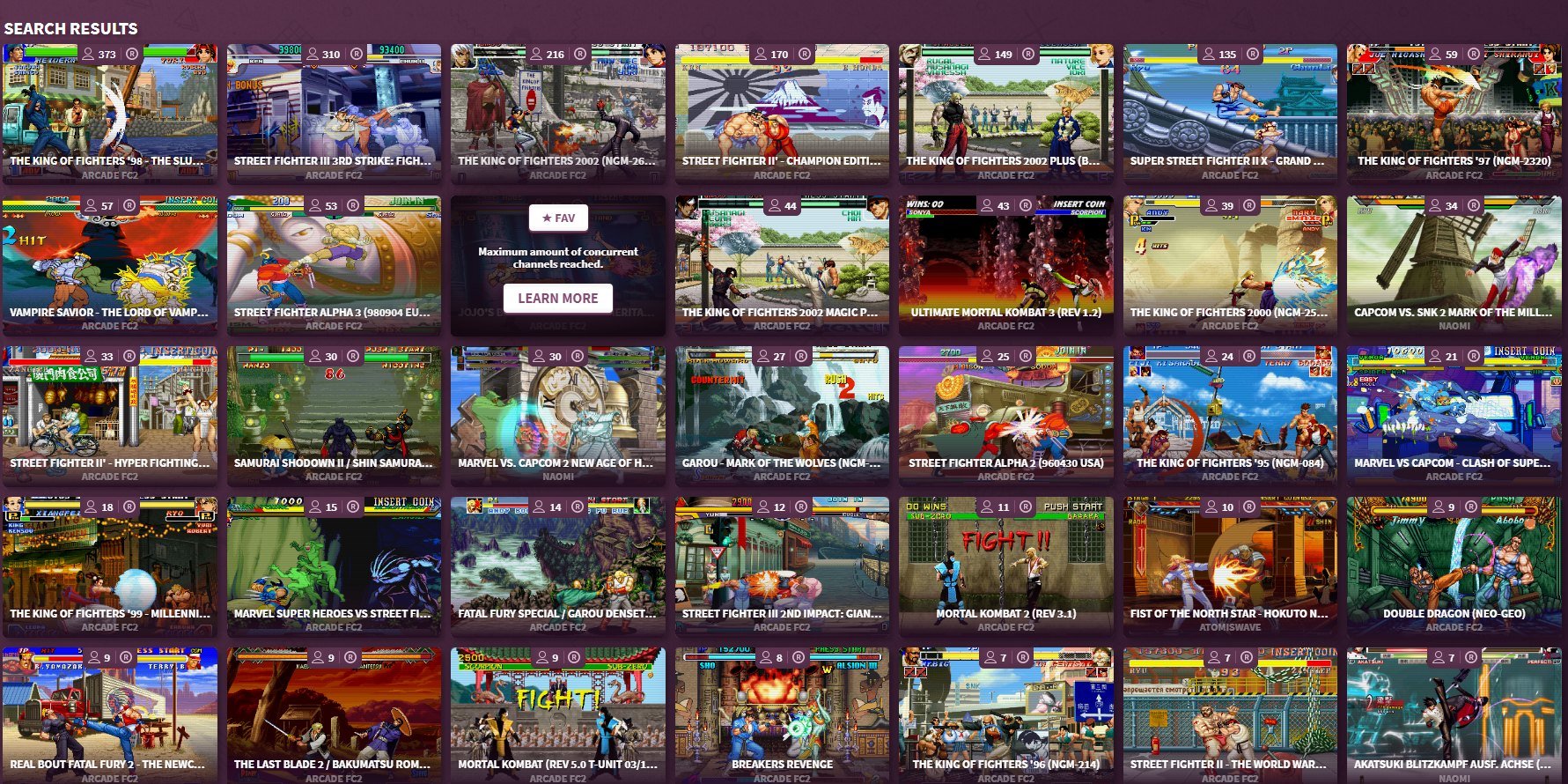Click the R badge on King of Fighters 2000
1568x784 pixels.
[1249, 205]
